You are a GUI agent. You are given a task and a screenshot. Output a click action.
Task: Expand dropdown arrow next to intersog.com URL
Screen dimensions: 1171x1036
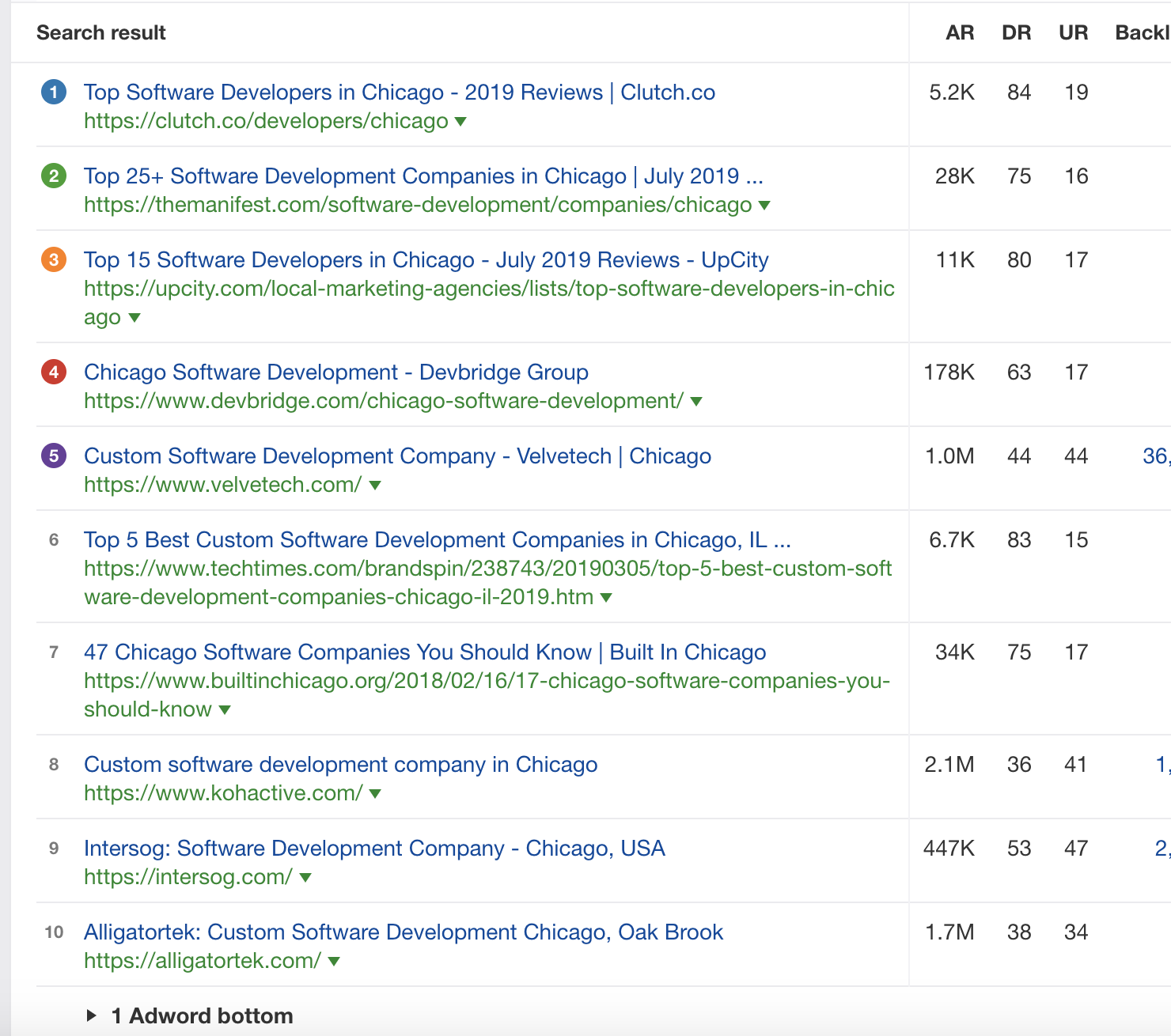click(305, 878)
